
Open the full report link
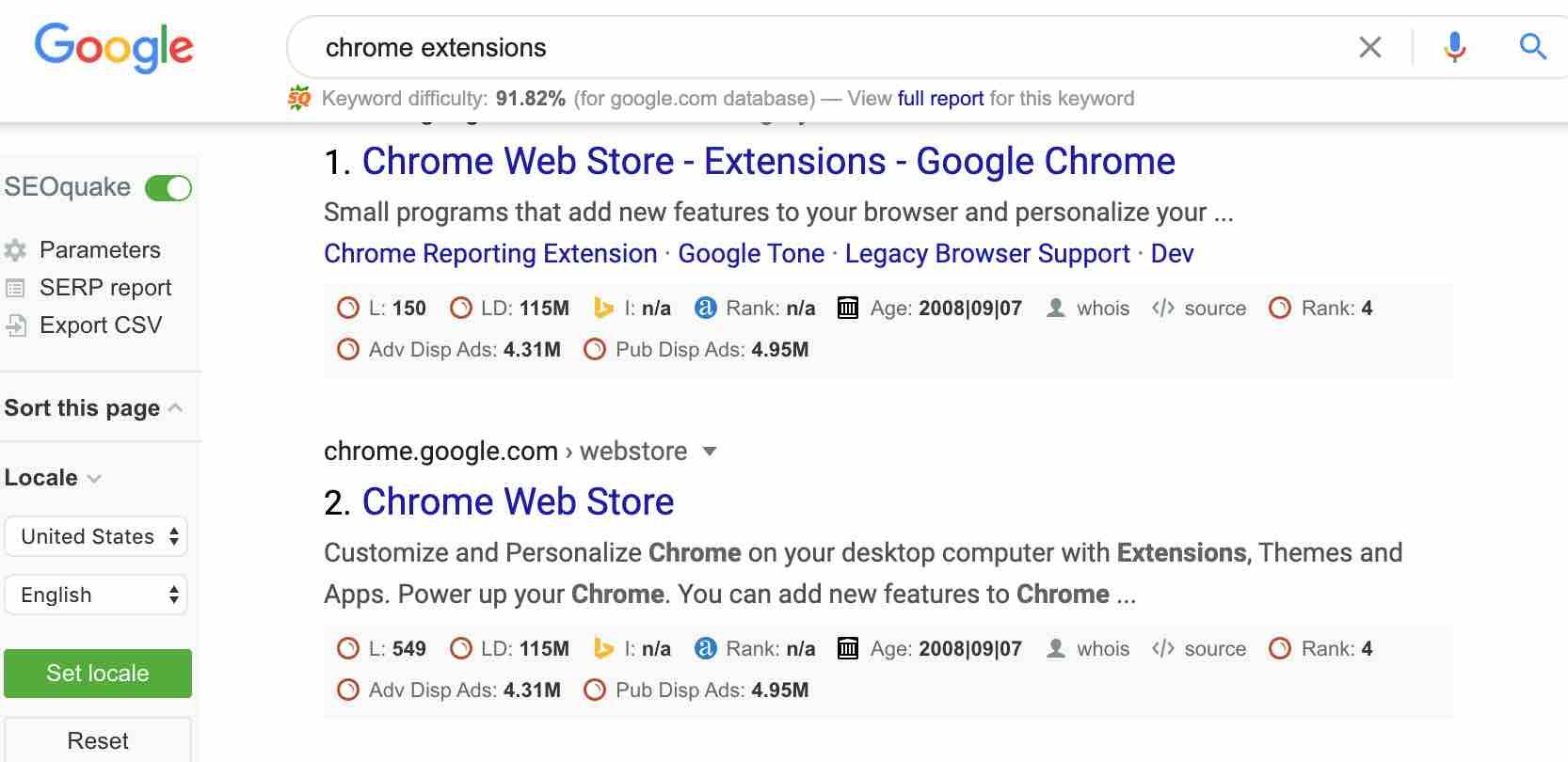tap(940, 99)
